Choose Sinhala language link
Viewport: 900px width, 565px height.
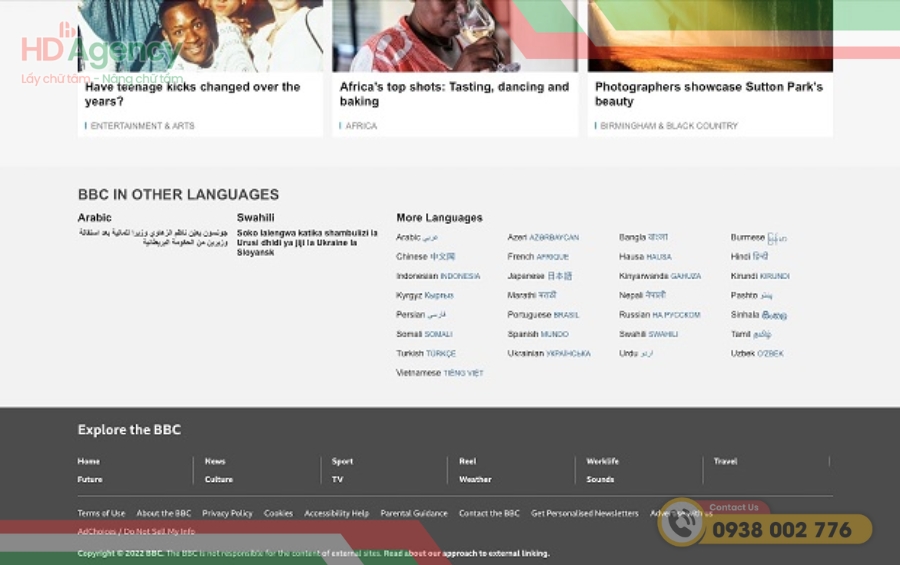coord(758,315)
